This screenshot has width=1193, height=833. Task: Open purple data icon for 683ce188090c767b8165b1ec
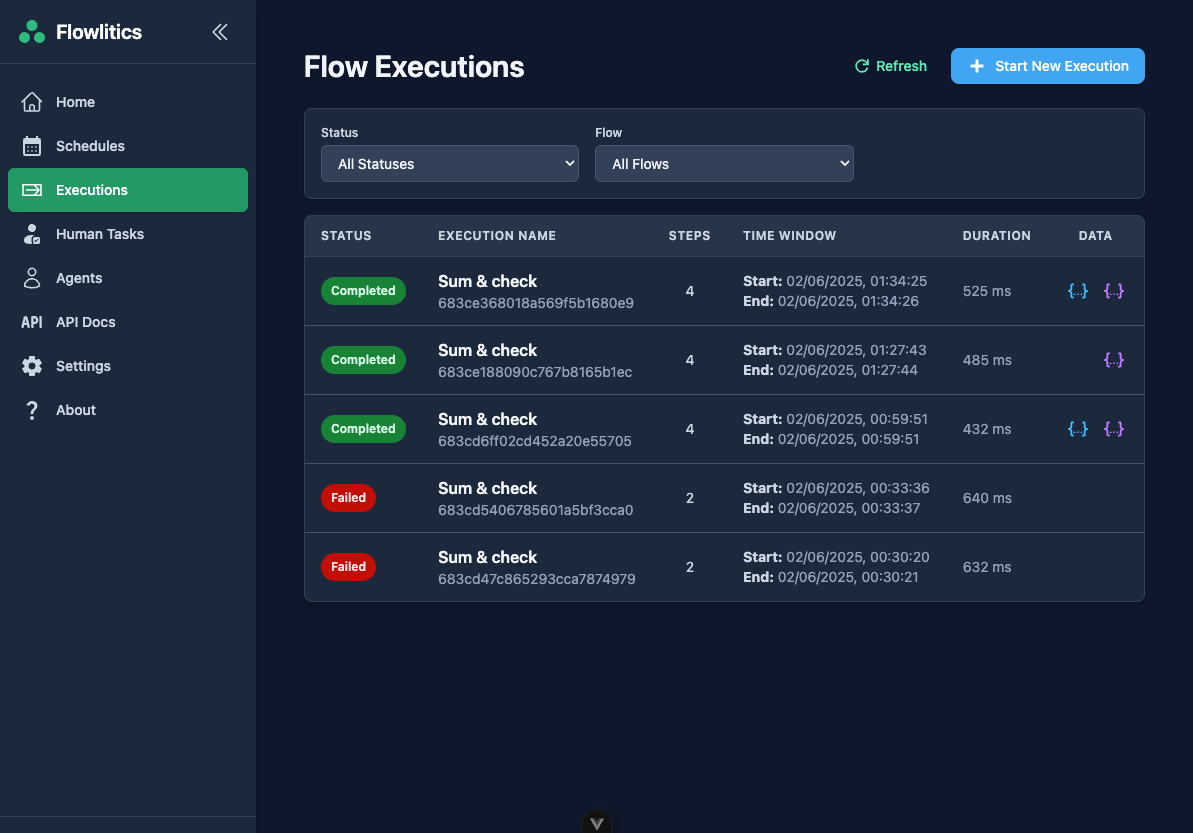pos(1114,360)
